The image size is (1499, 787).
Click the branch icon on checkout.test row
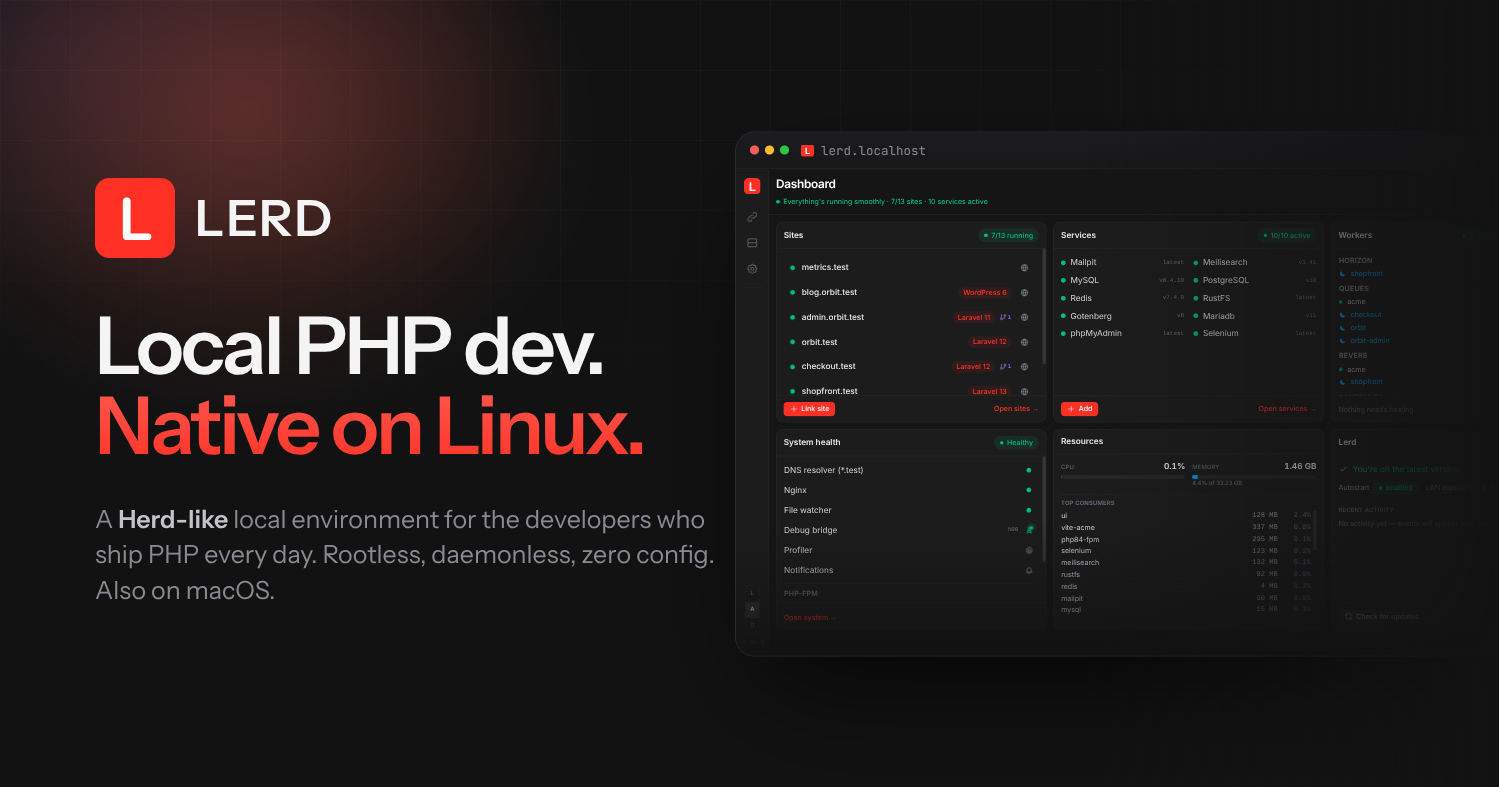click(1005, 367)
